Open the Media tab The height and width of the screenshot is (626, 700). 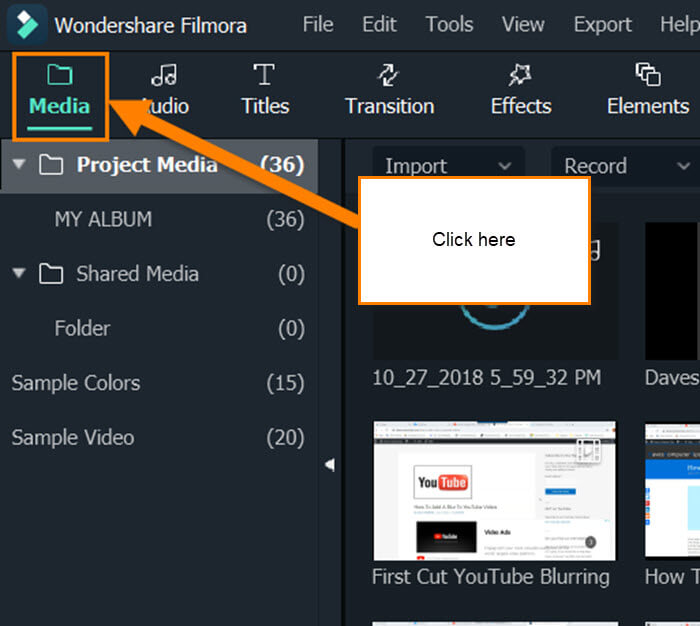click(59, 96)
